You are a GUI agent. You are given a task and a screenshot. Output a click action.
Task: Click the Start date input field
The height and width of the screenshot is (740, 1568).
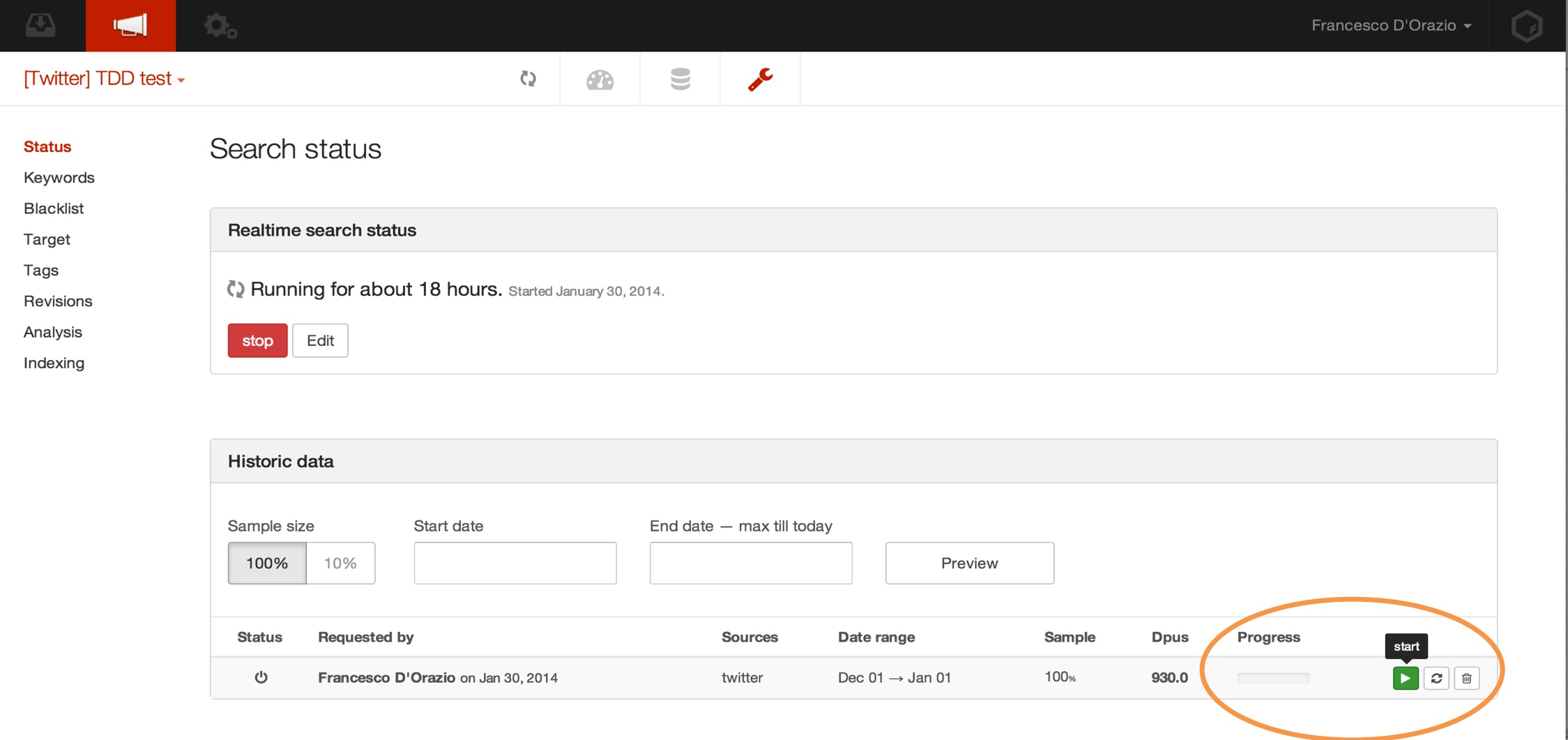[x=515, y=563]
